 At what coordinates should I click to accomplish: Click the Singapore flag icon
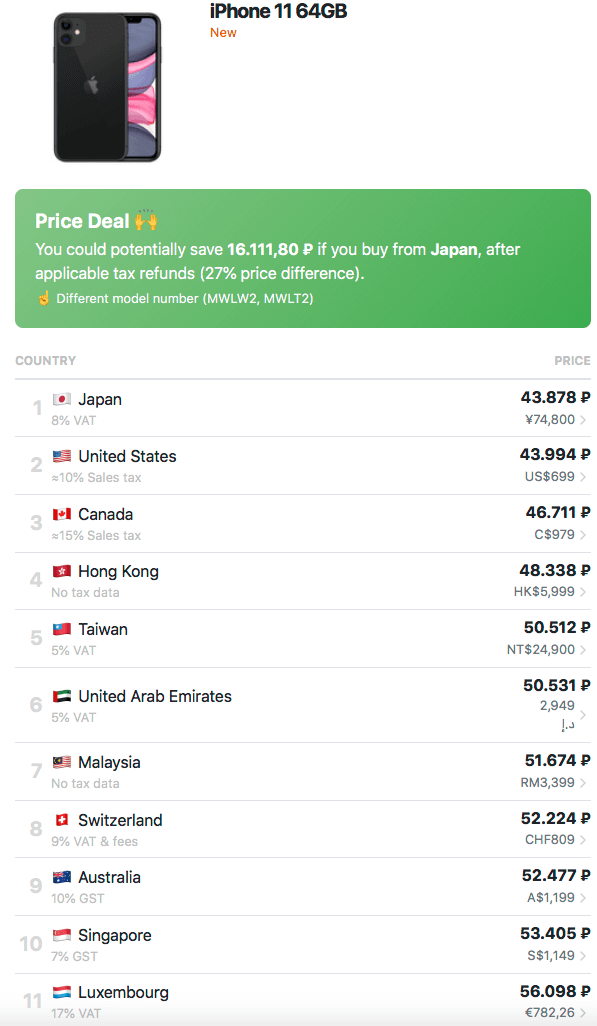click(x=62, y=935)
